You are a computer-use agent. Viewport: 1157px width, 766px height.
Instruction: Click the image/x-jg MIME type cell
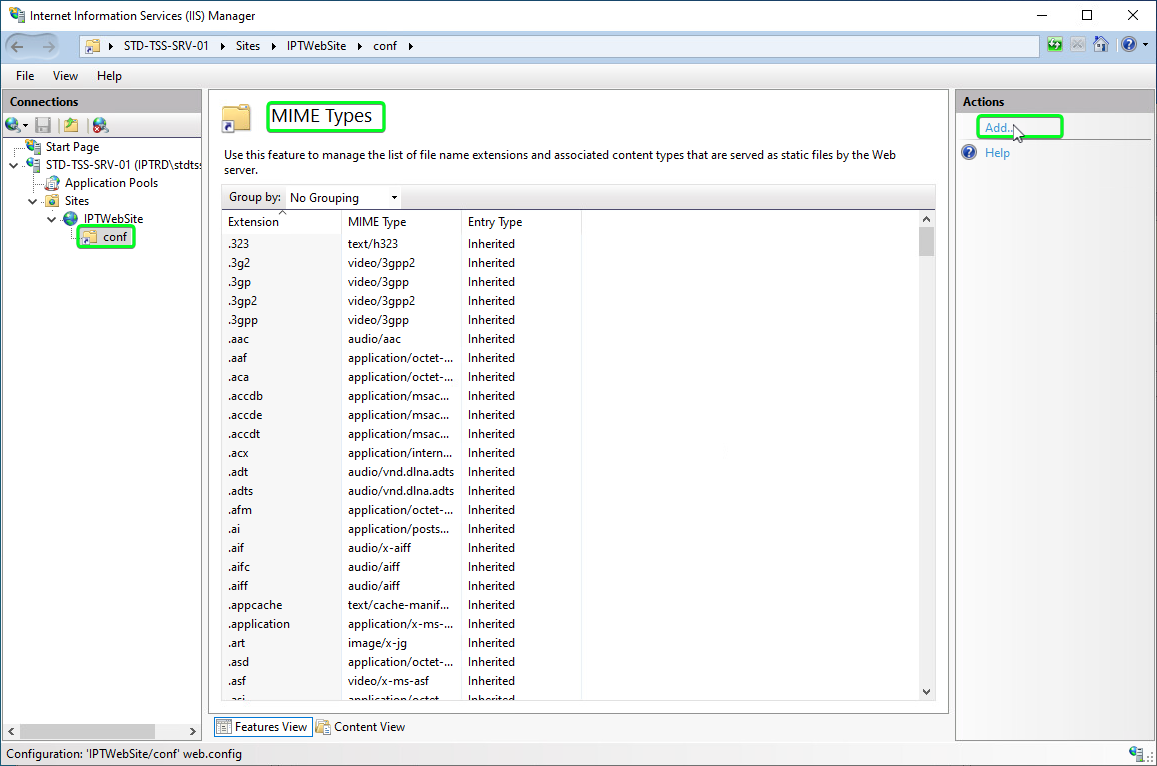click(377, 643)
